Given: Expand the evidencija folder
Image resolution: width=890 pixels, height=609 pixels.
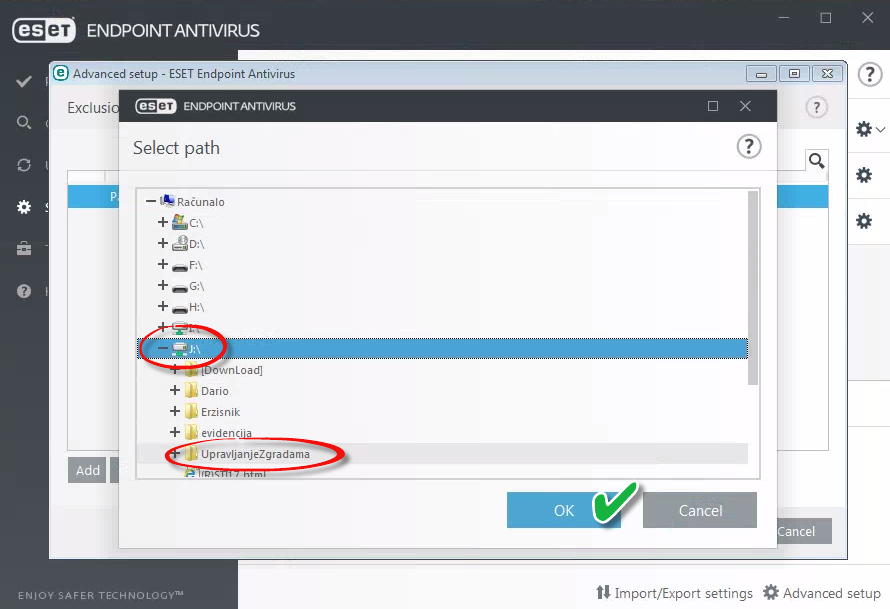Looking at the screenshot, I should tap(175, 432).
